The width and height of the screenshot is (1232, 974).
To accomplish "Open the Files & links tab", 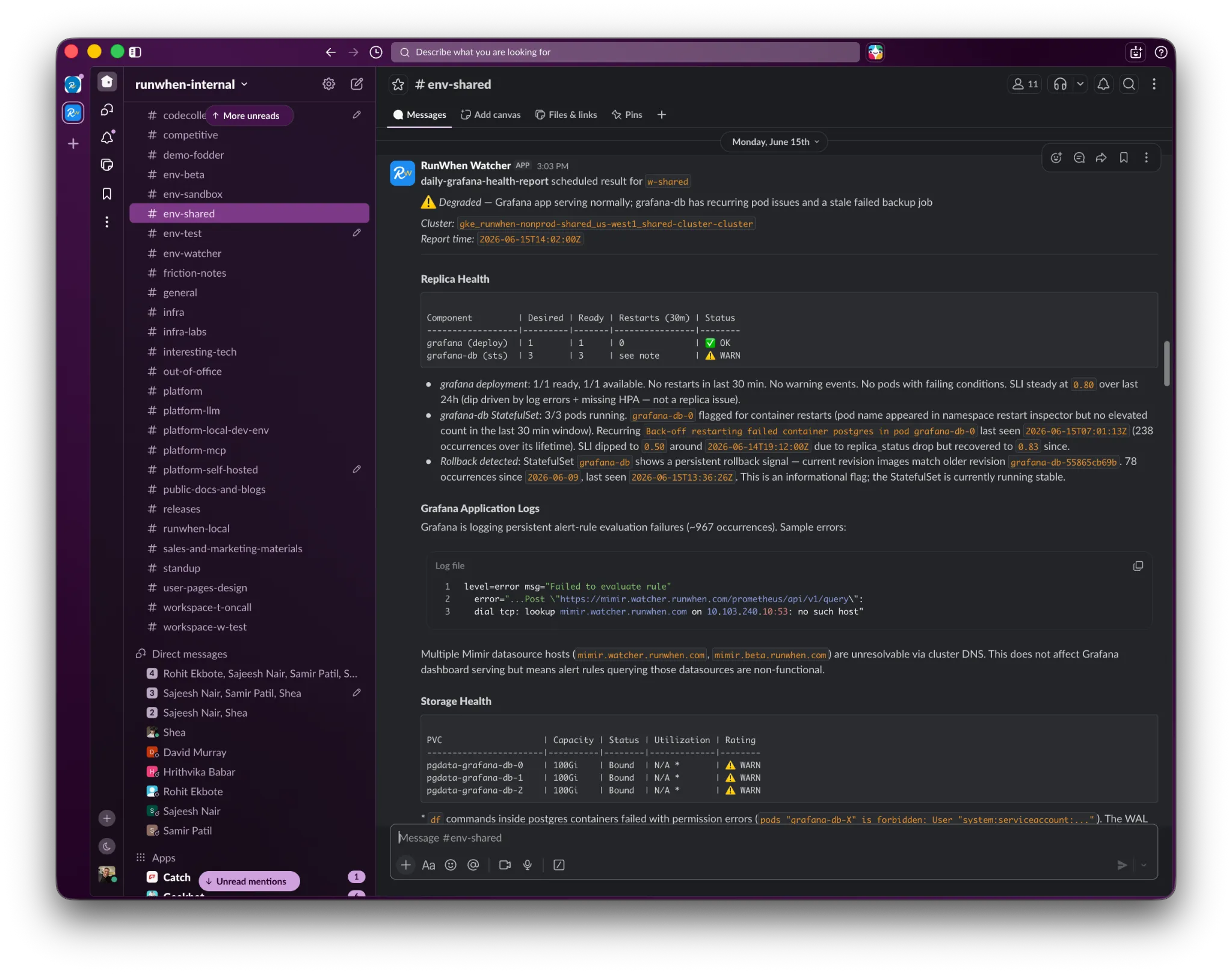I will 566,115.
